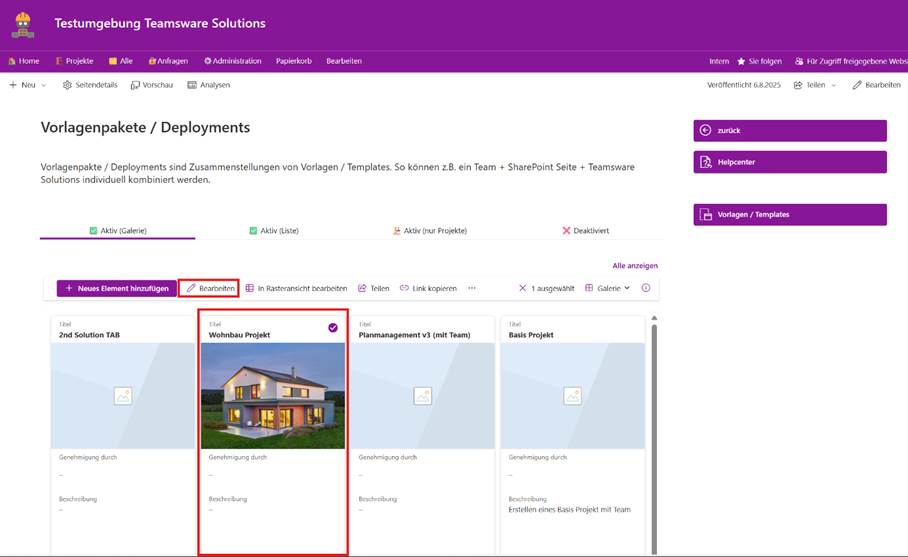This screenshot has height=557, width=908.
Task: Click the Vorschau preview icon
Action: click(x=135, y=85)
